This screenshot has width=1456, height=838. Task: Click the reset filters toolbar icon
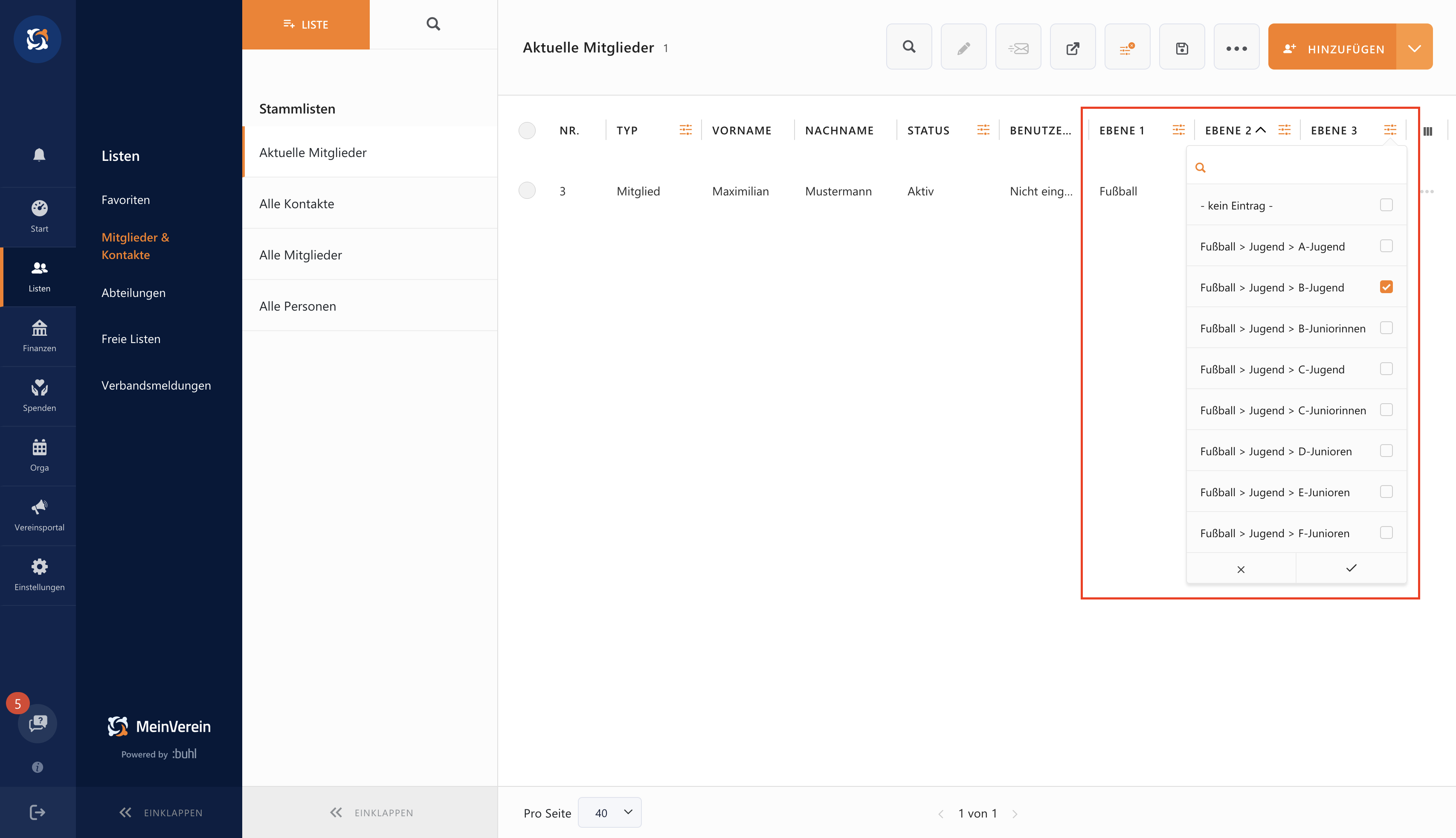[1126, 48]
